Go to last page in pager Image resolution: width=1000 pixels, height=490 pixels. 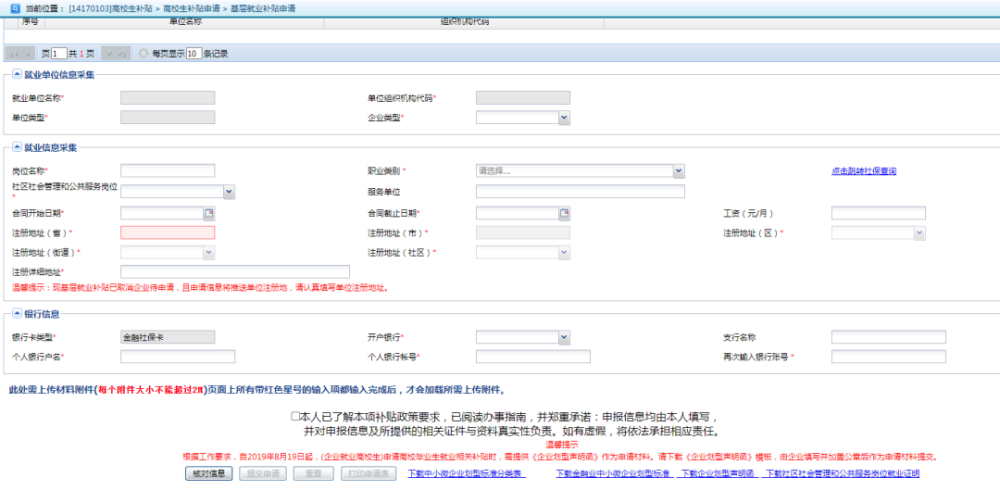coord(122,54)
